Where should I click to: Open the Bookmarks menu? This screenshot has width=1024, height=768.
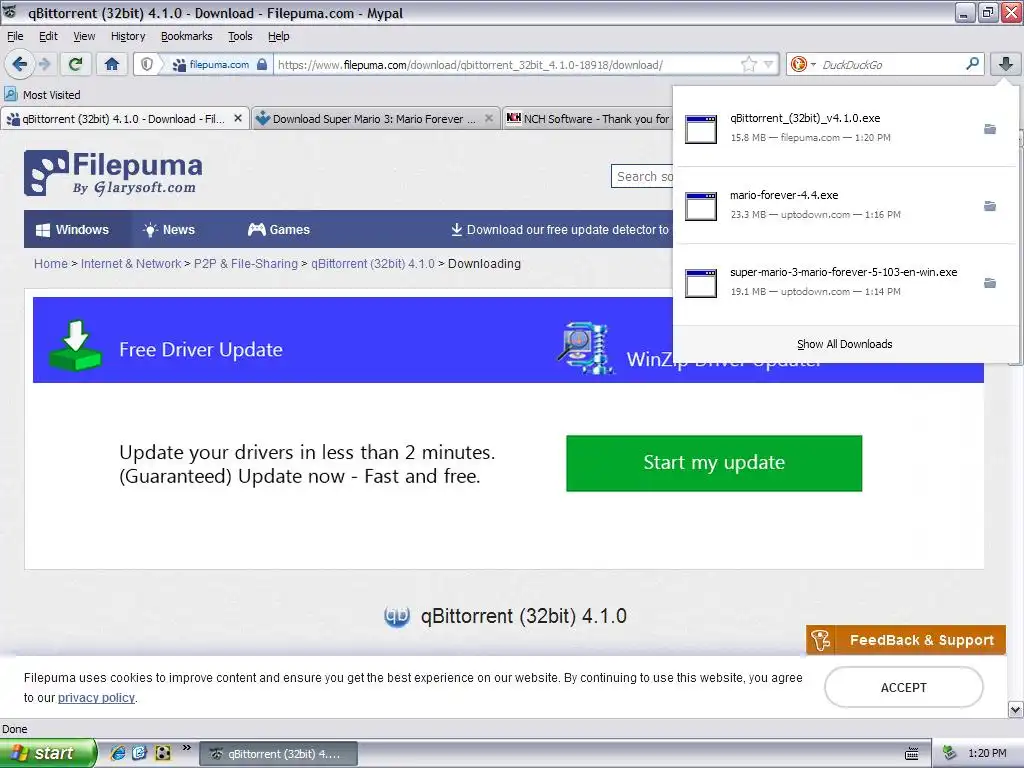coord(187,36)
